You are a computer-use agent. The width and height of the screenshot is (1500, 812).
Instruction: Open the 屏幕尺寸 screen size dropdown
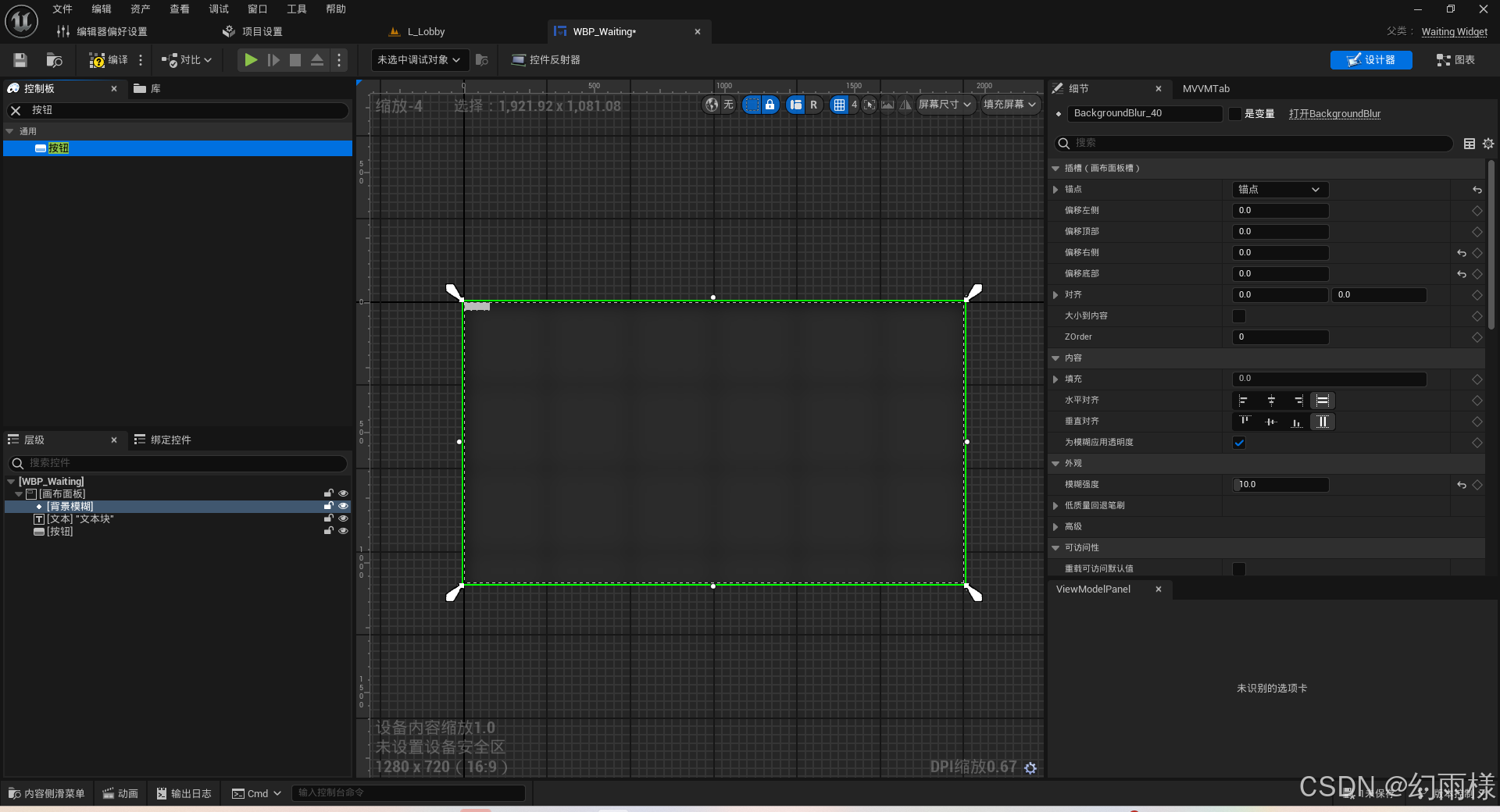[945, 105]
